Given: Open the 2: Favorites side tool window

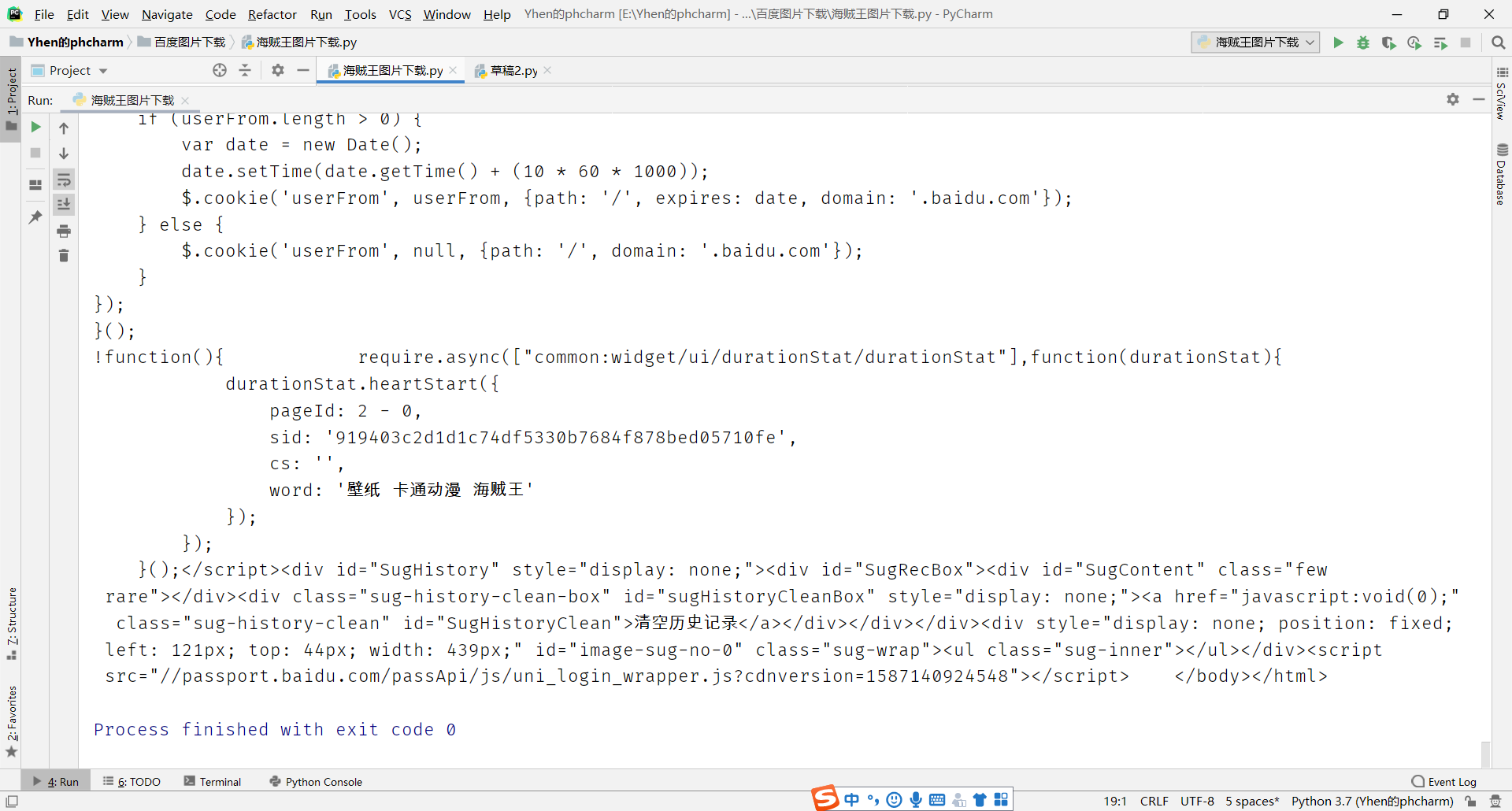Looking at the screenshot, I should 11,721.
